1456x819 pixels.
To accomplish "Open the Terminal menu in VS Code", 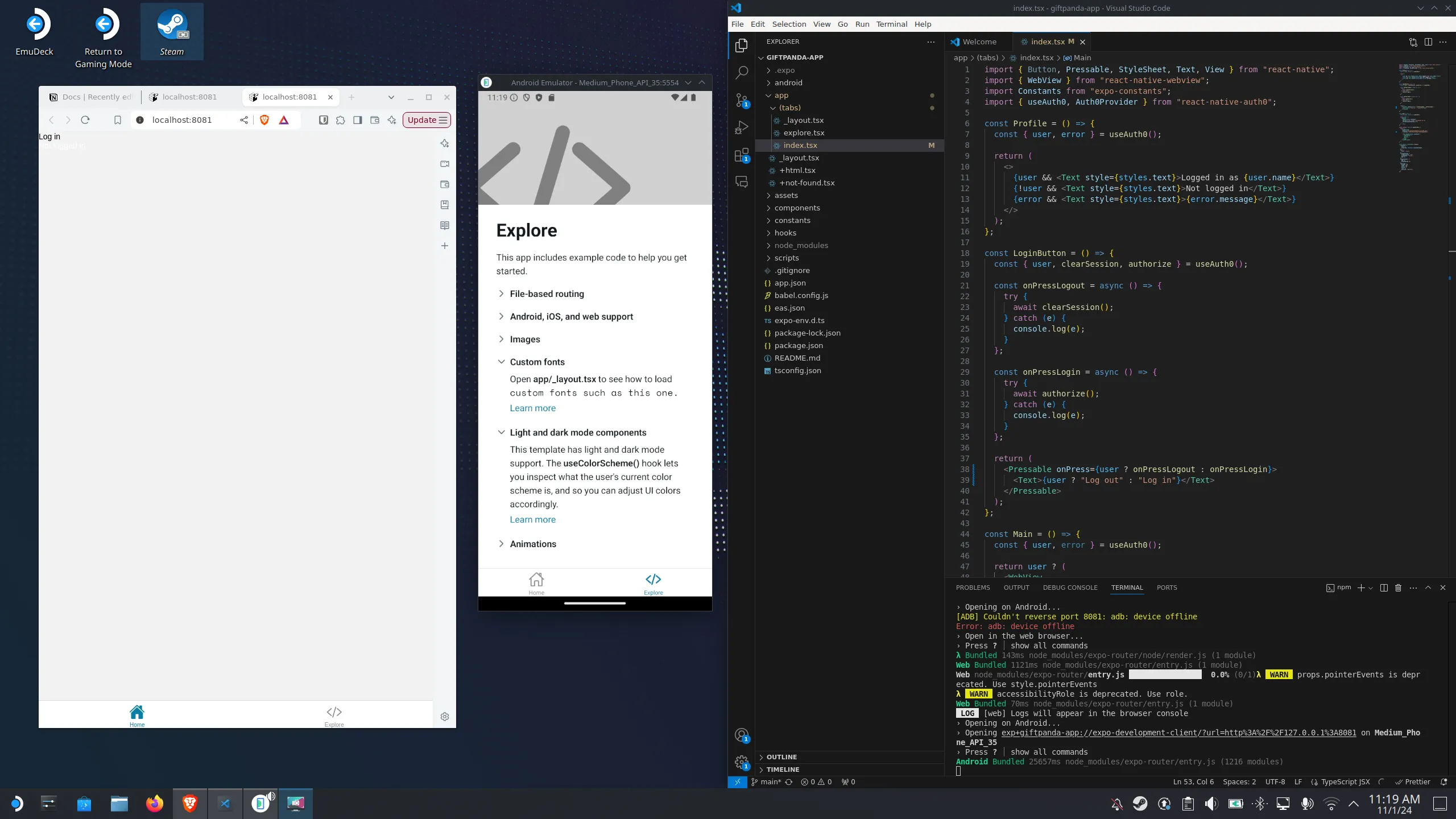I will [x=891, y=24].
